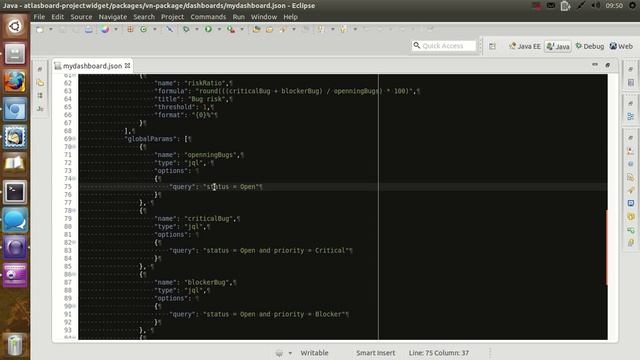640x360 pixels.
Task: Collapse the fold marker at line 86
Action: tap(74, 274)
